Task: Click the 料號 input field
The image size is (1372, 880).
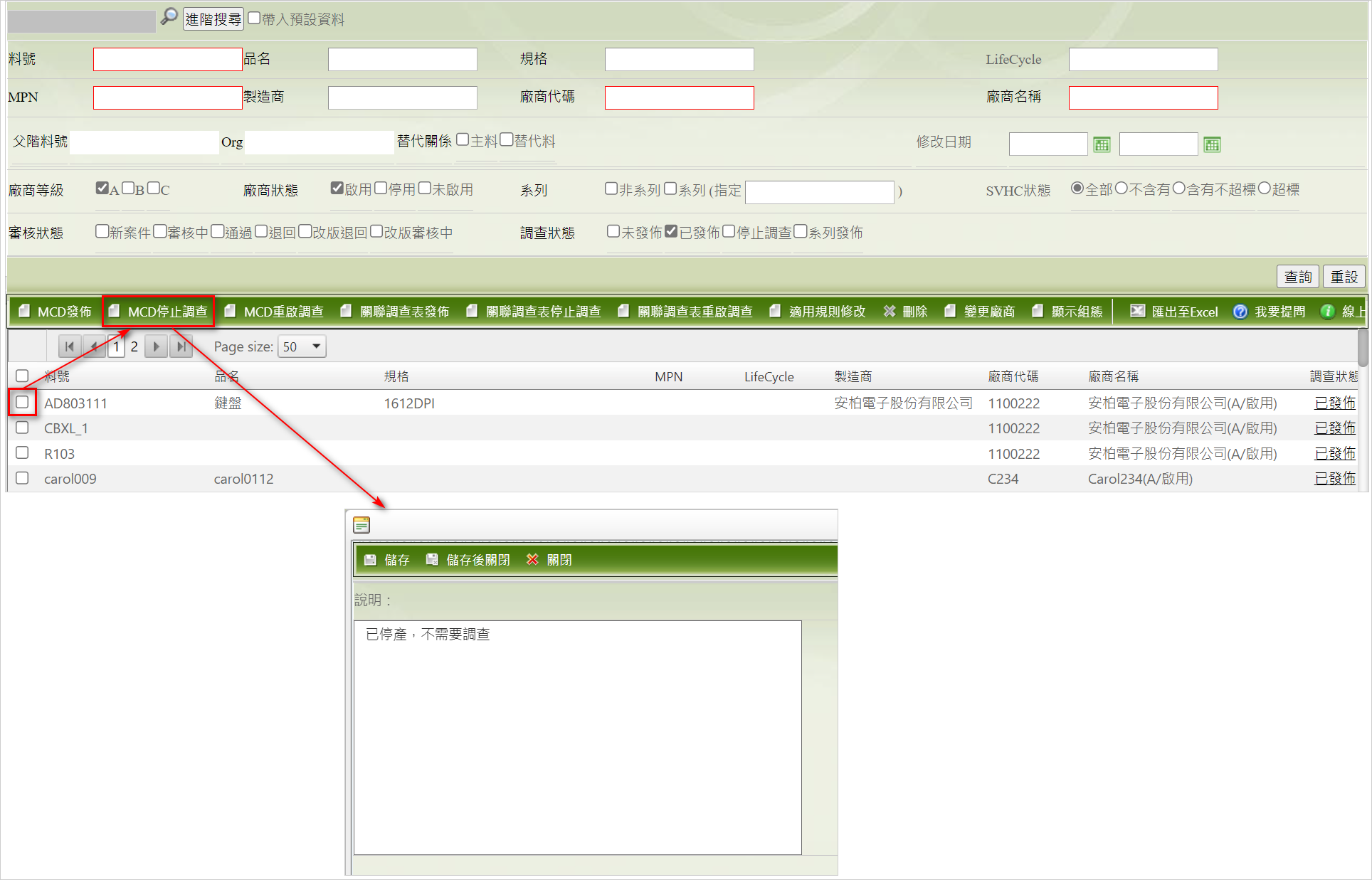Action: coord(168,59)
